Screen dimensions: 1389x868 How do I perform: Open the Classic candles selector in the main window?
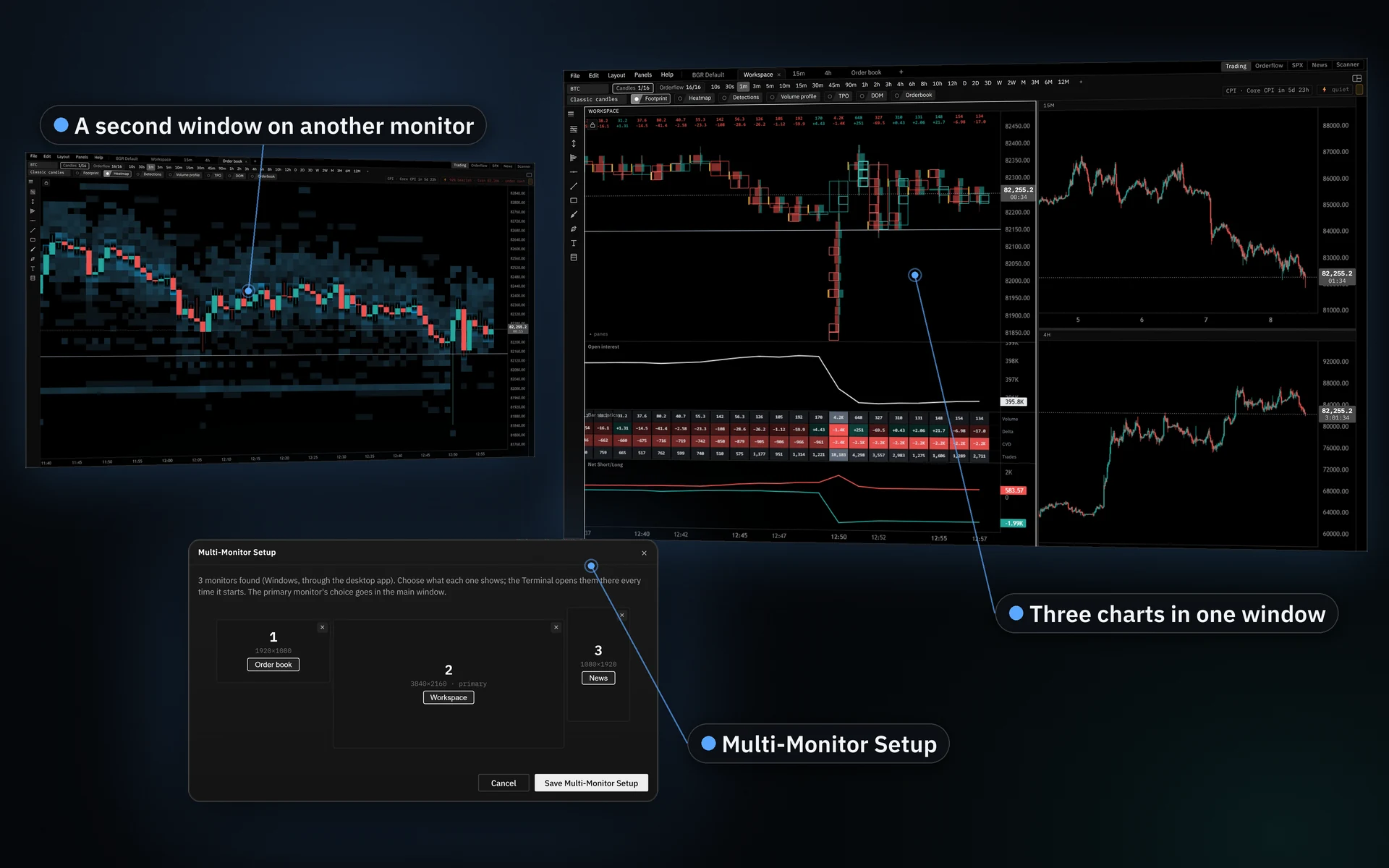598,99
